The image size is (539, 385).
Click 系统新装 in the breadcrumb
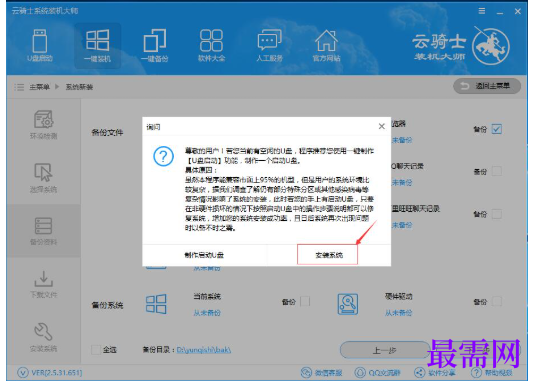tap(79, 87)
